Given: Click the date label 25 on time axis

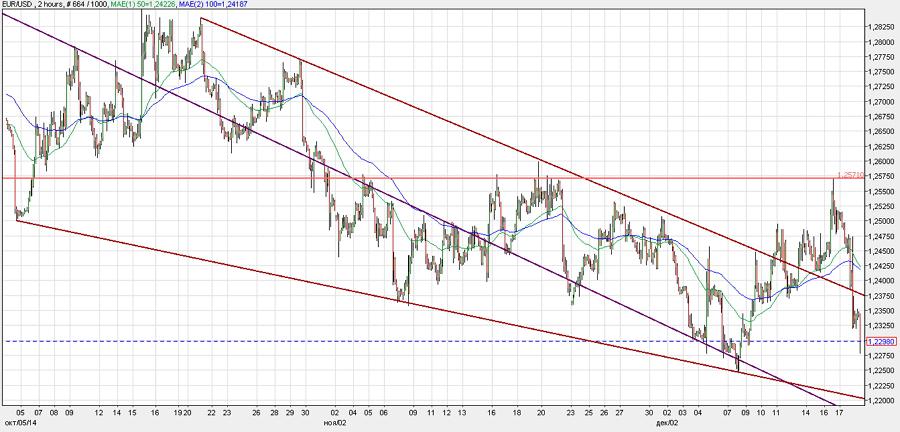Looking at the screenshot, I should [x=588, y=412].
